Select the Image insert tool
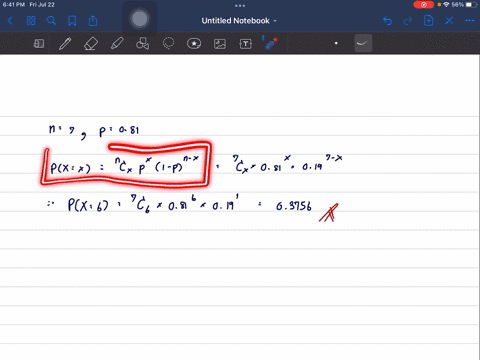The image size is (480, 360). pos(220,44)
